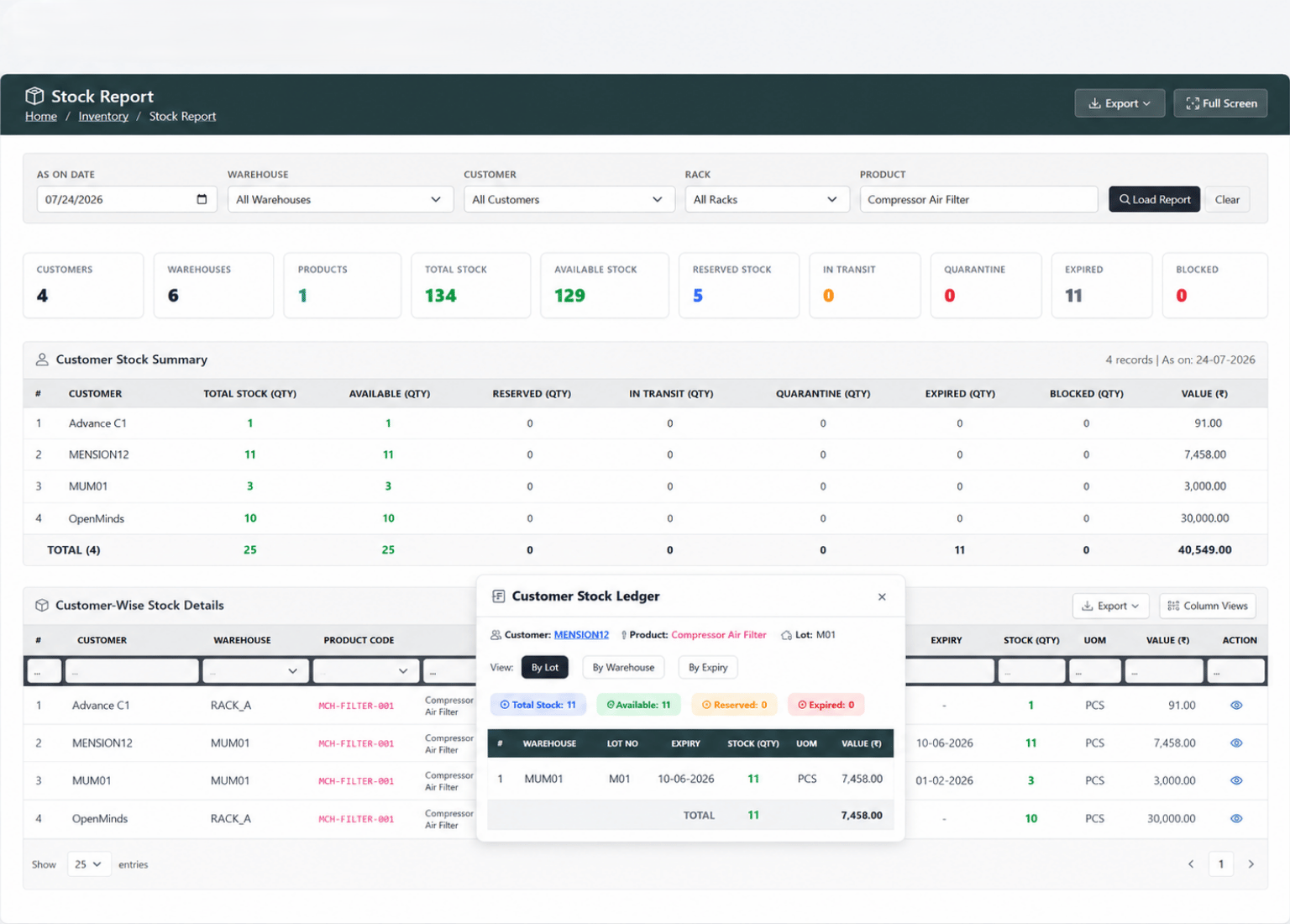Click the As On Date input field
Screen dimensions: 1290x924
(x=127, y=199)
